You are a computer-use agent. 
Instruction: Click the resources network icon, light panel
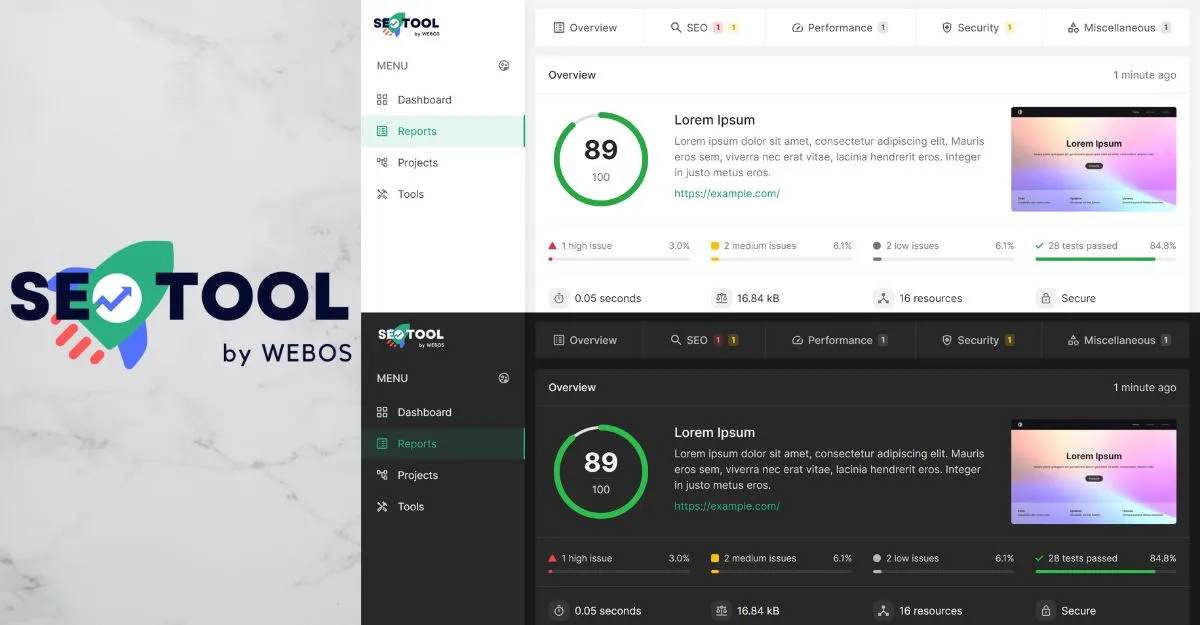tap(882, 298)
